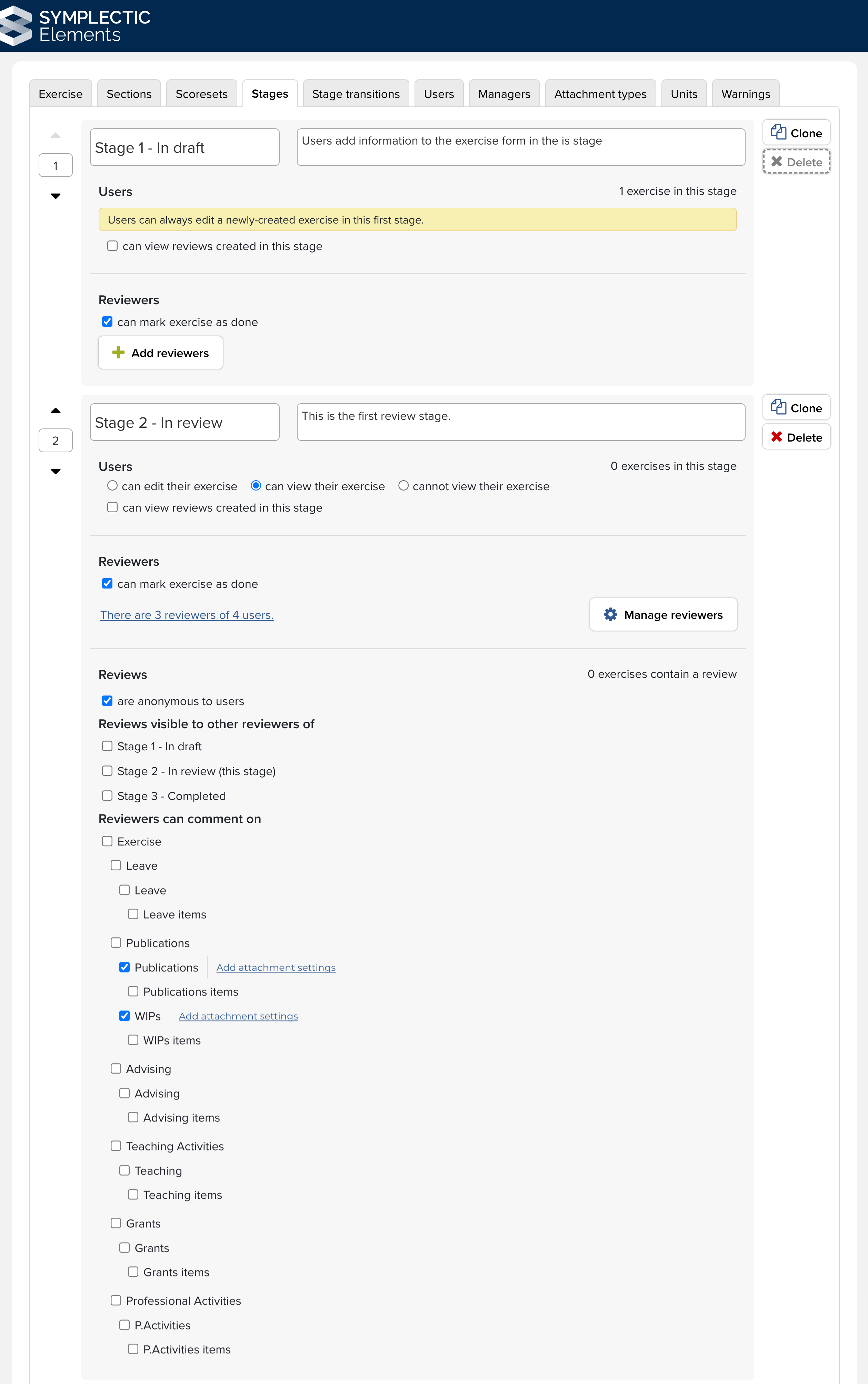
Task: Move Stage 2 down with arrow
Action: tap(56, 472)
